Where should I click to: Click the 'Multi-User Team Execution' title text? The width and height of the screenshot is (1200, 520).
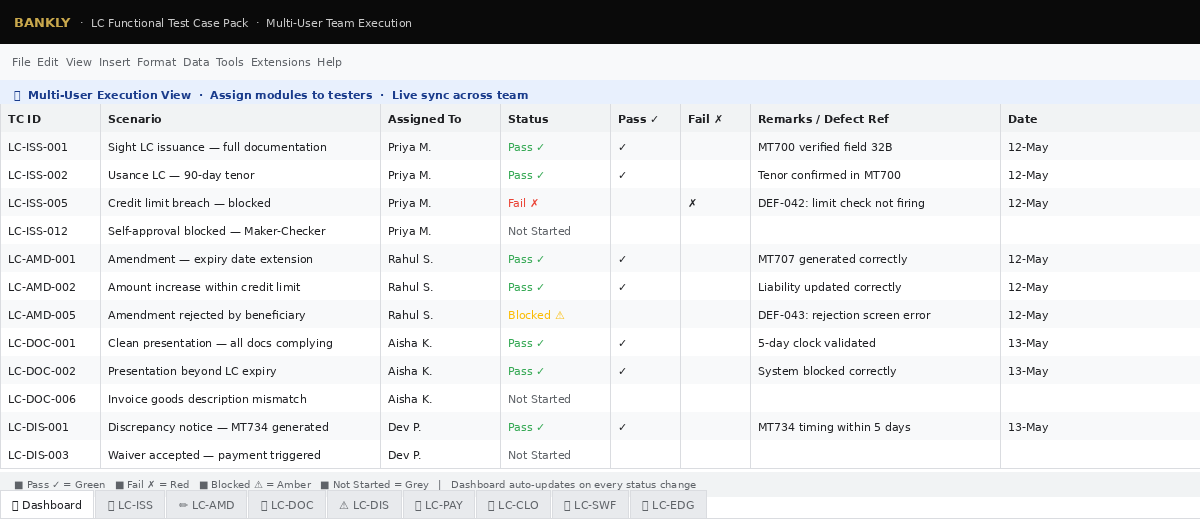click(339, 23)
